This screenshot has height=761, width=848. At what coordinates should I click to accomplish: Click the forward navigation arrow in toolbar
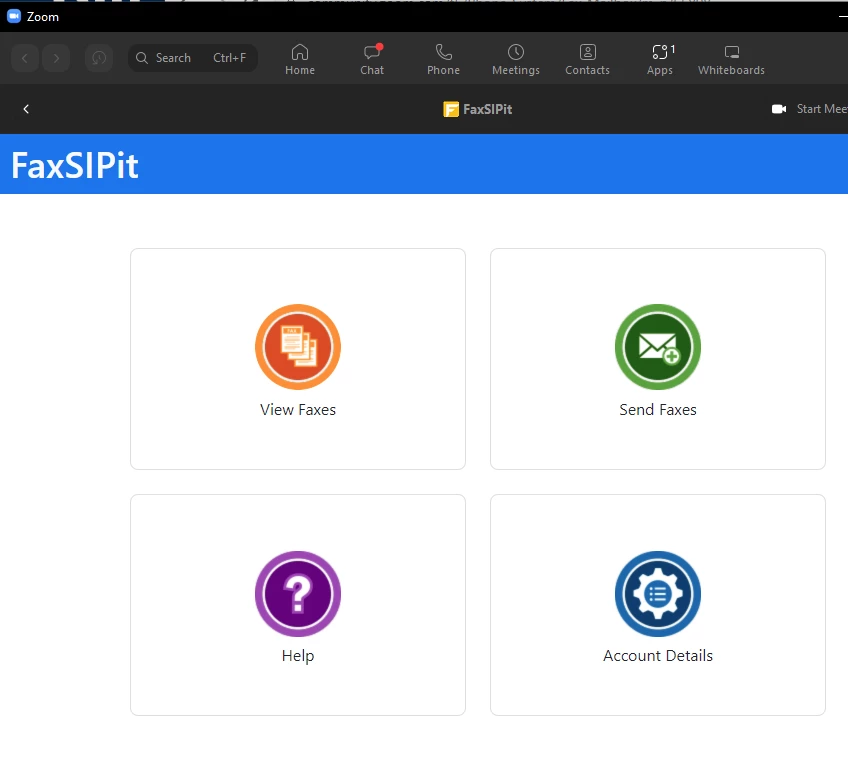[x=56, y=58]
